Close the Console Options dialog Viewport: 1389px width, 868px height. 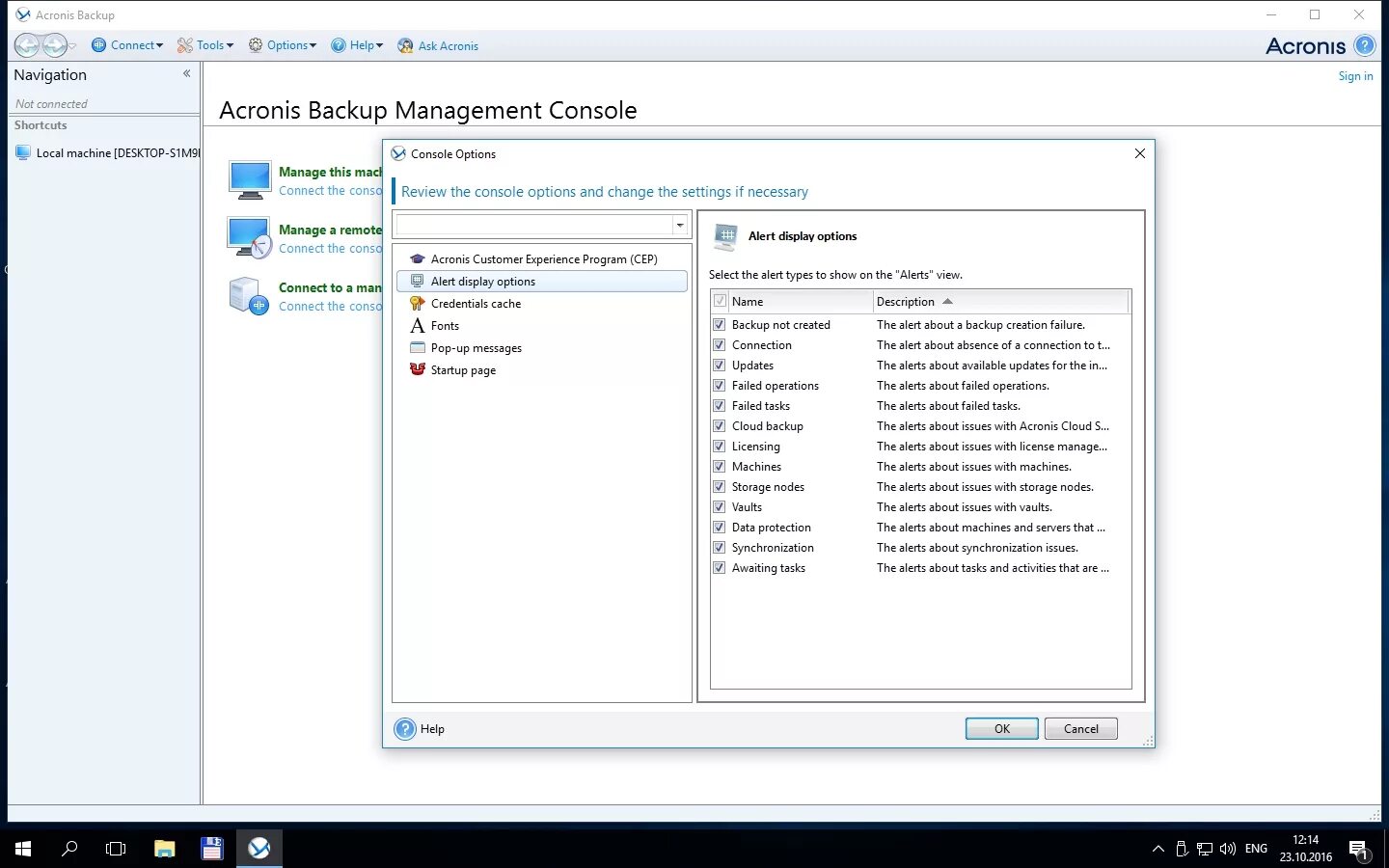tap(1140, 153)
